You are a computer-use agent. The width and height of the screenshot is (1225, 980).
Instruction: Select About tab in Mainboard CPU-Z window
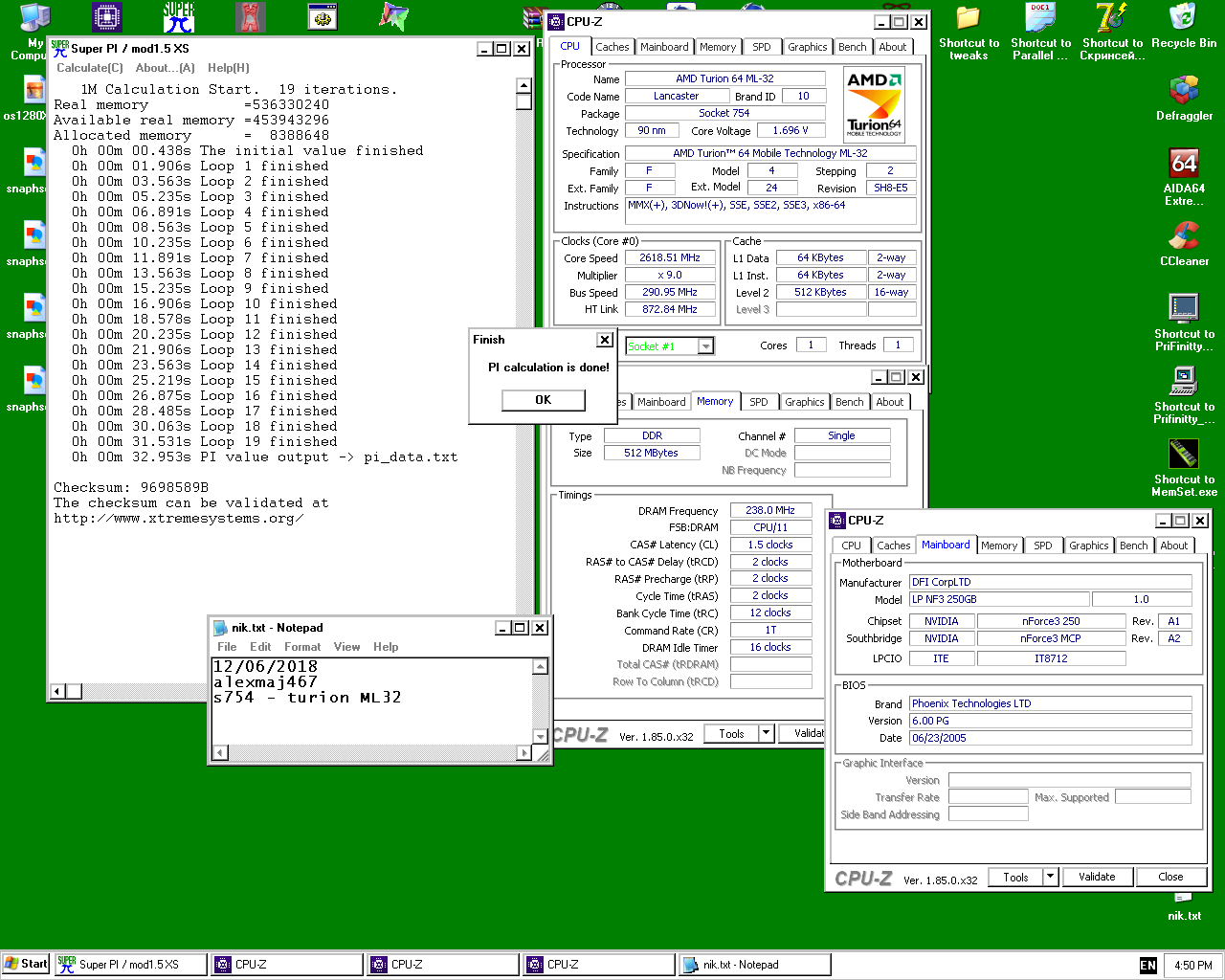(x=1174, y=546)
